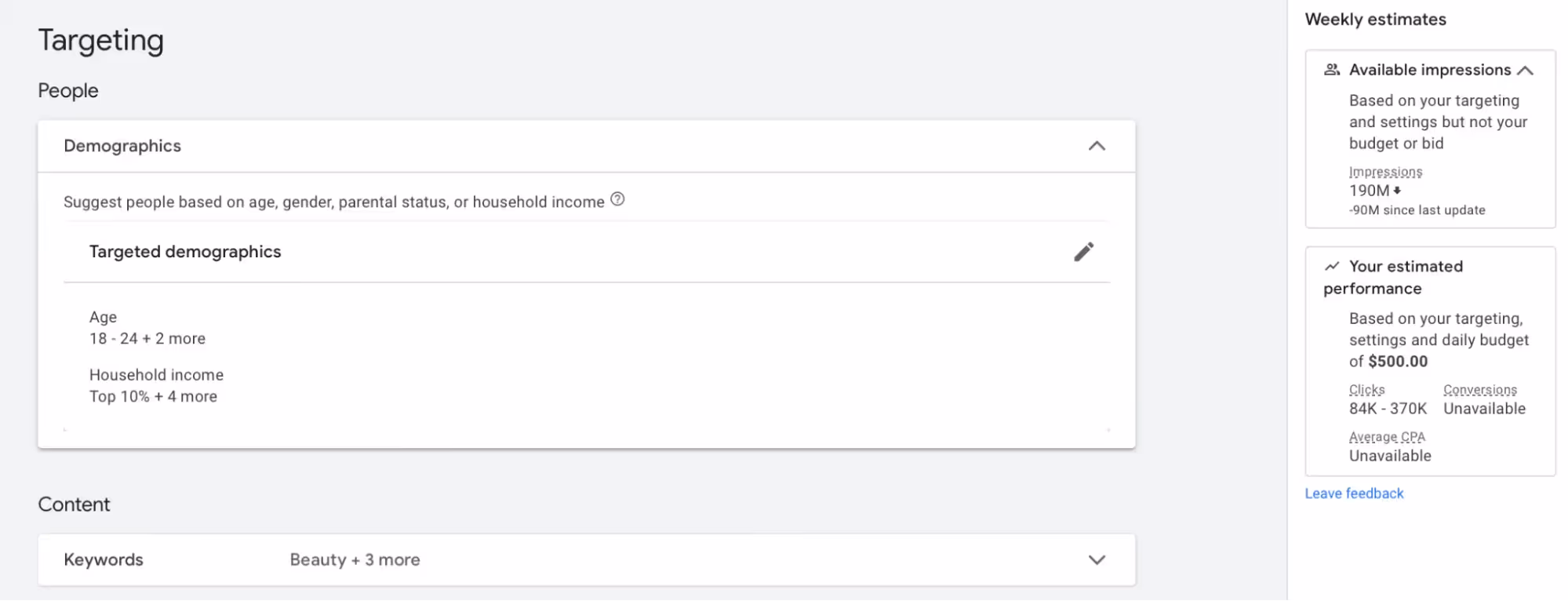Image resolution: width=1568 pixels, height=601 pixels.
Task: Click the Beauty keywords summary text
Action: coord(354,559)
